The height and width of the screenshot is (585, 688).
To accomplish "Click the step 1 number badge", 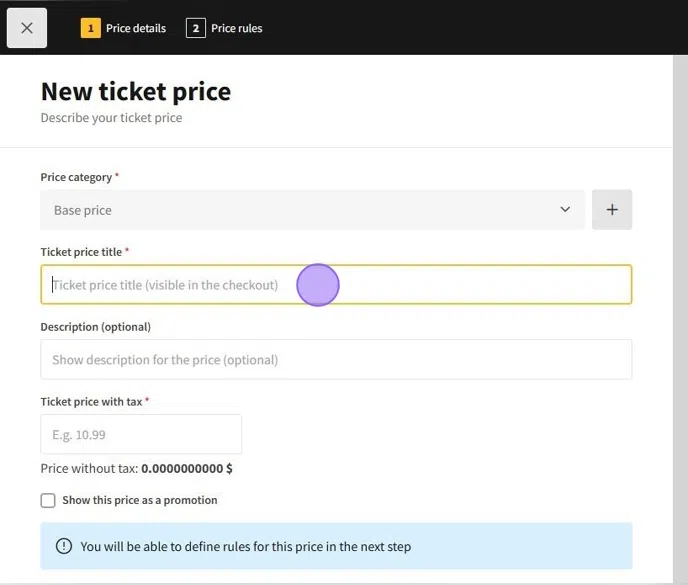I will click(x=90, y=28).
